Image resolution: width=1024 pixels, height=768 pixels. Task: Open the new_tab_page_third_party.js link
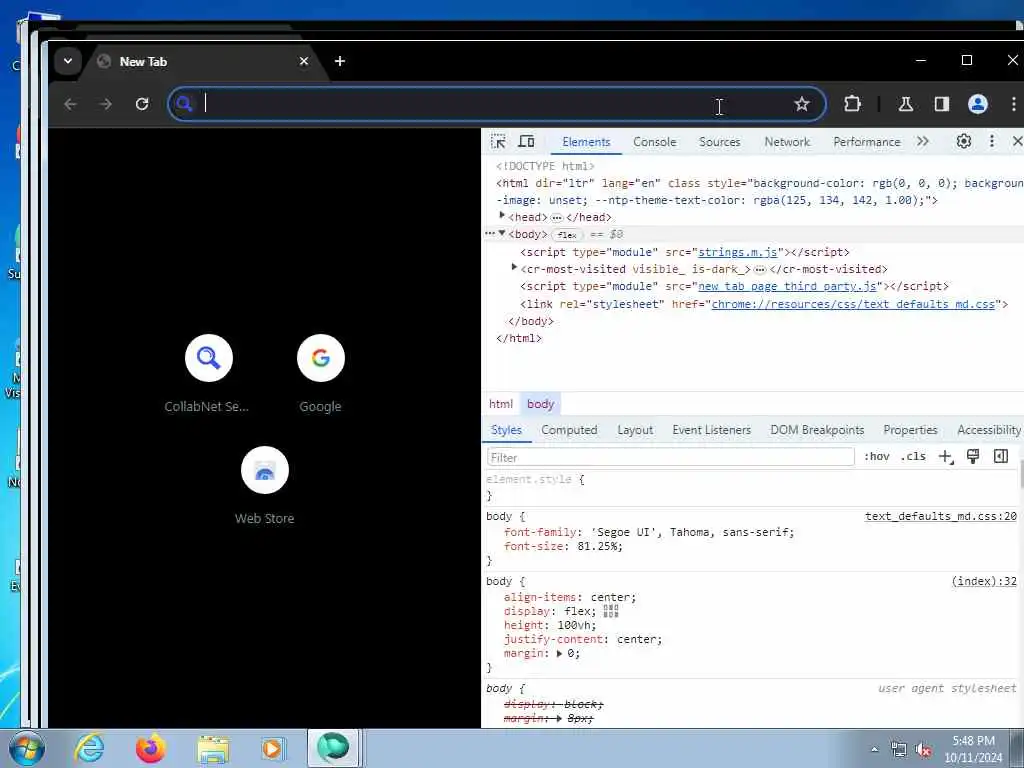click(x=787, y=286)
